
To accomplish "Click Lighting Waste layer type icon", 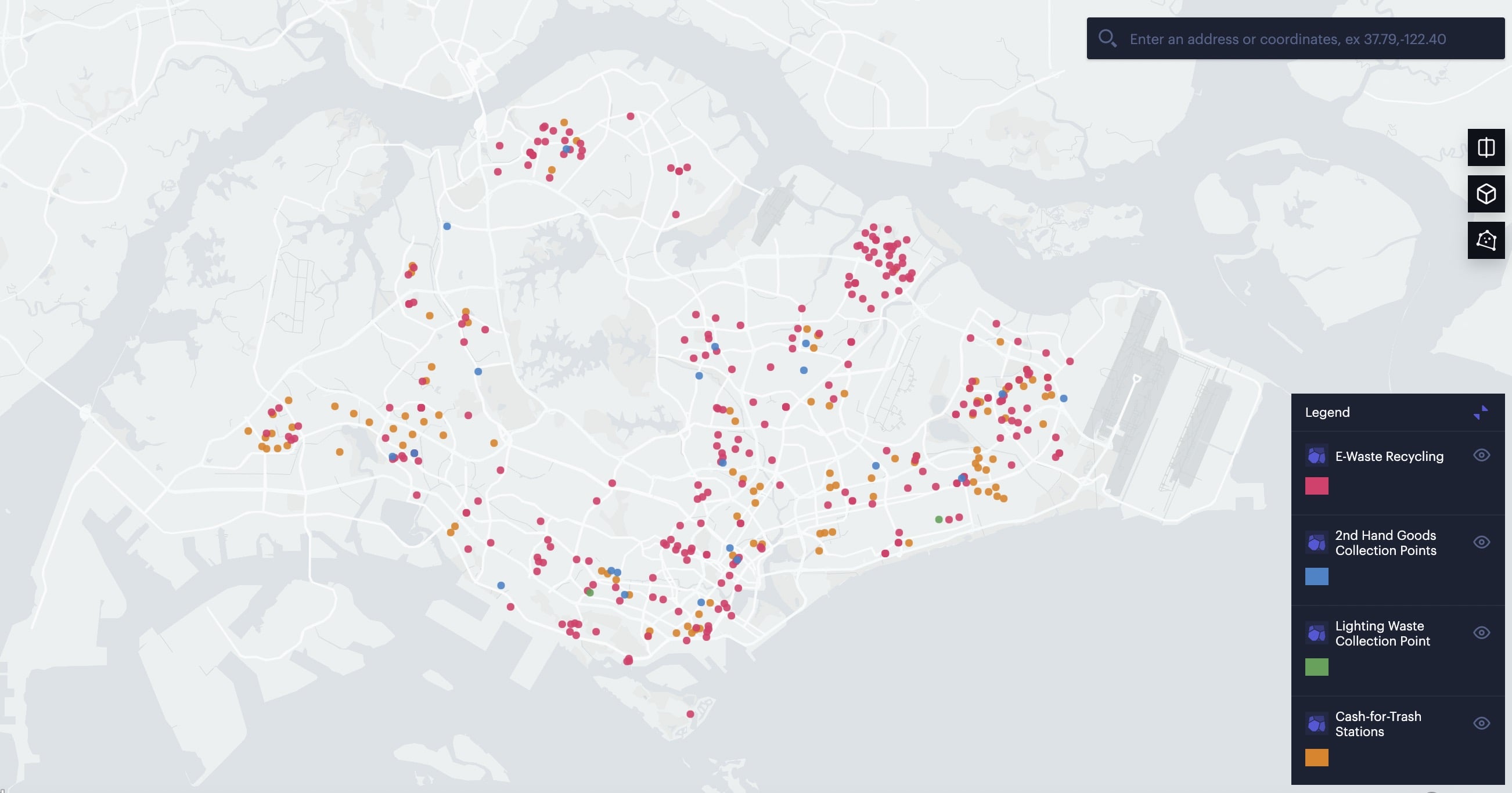I will (x=1316, y=633).
